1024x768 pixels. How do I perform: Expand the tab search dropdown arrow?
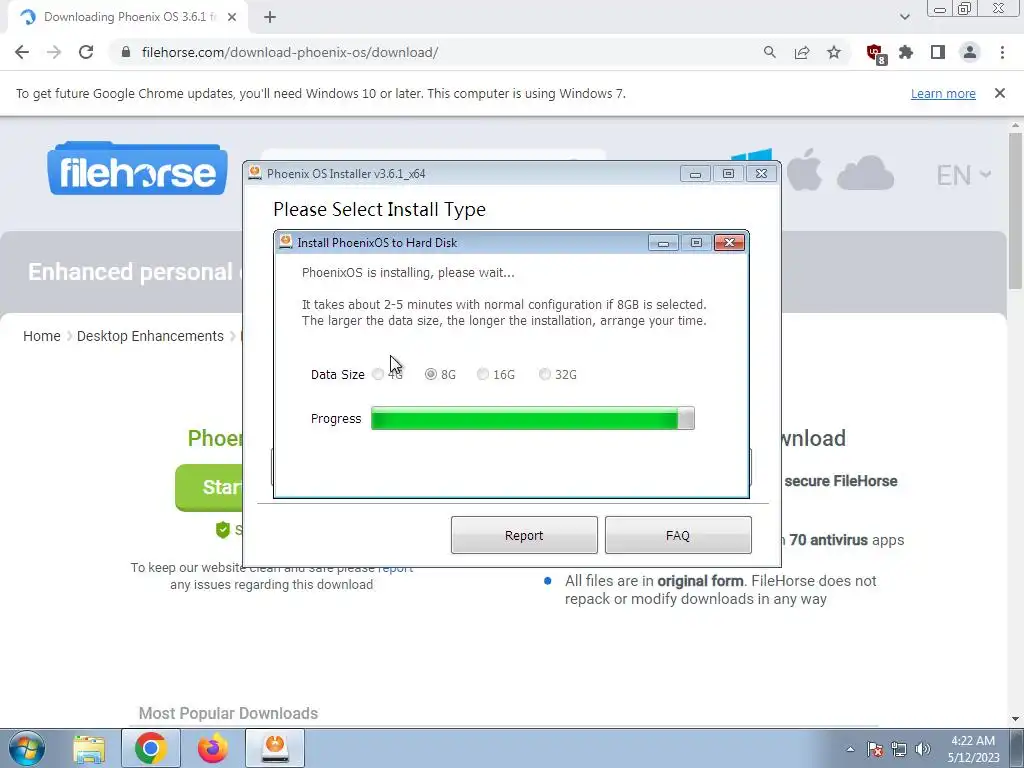point(904,17)
